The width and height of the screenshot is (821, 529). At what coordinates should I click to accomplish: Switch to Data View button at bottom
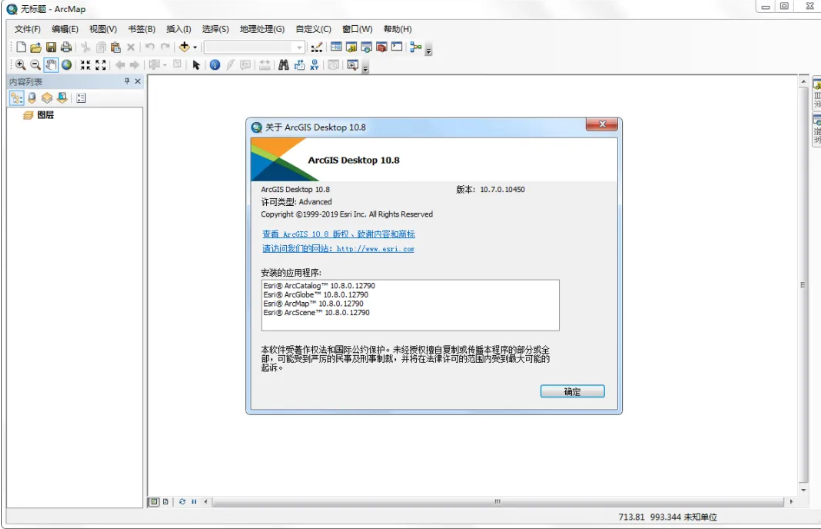coord(153,501)
